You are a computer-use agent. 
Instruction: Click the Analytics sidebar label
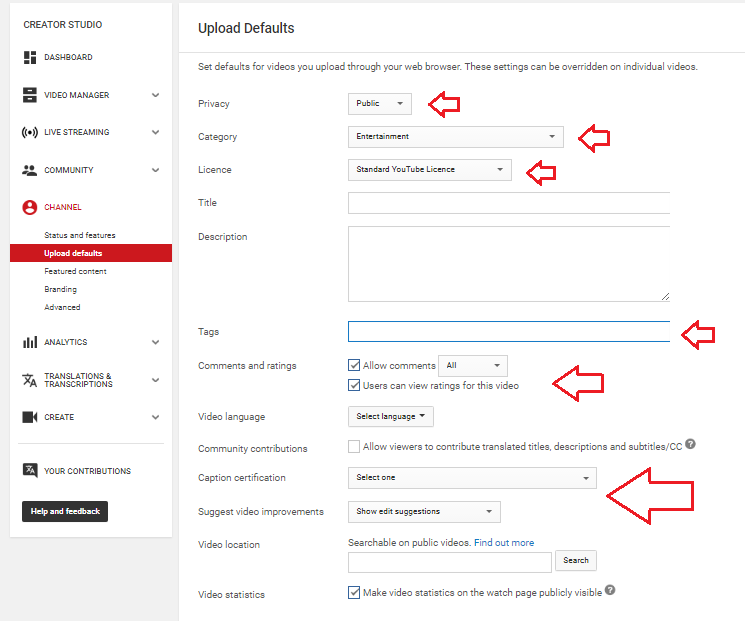(x=66, y=342)
